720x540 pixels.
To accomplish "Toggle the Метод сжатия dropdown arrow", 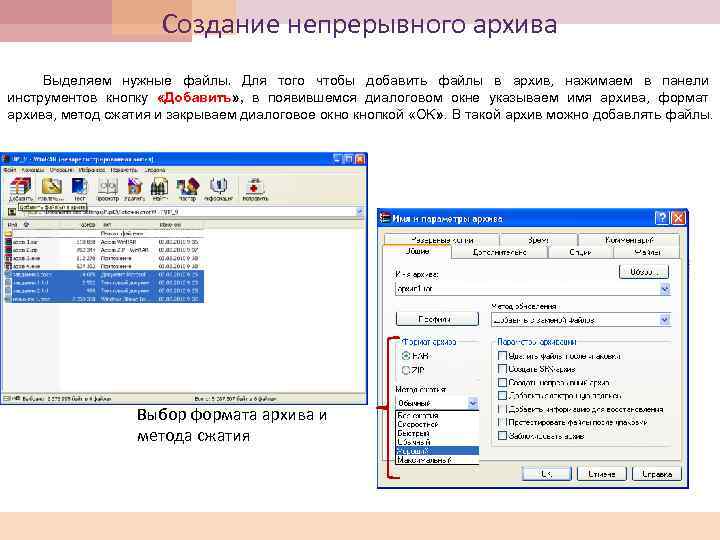I will (473, 403).
